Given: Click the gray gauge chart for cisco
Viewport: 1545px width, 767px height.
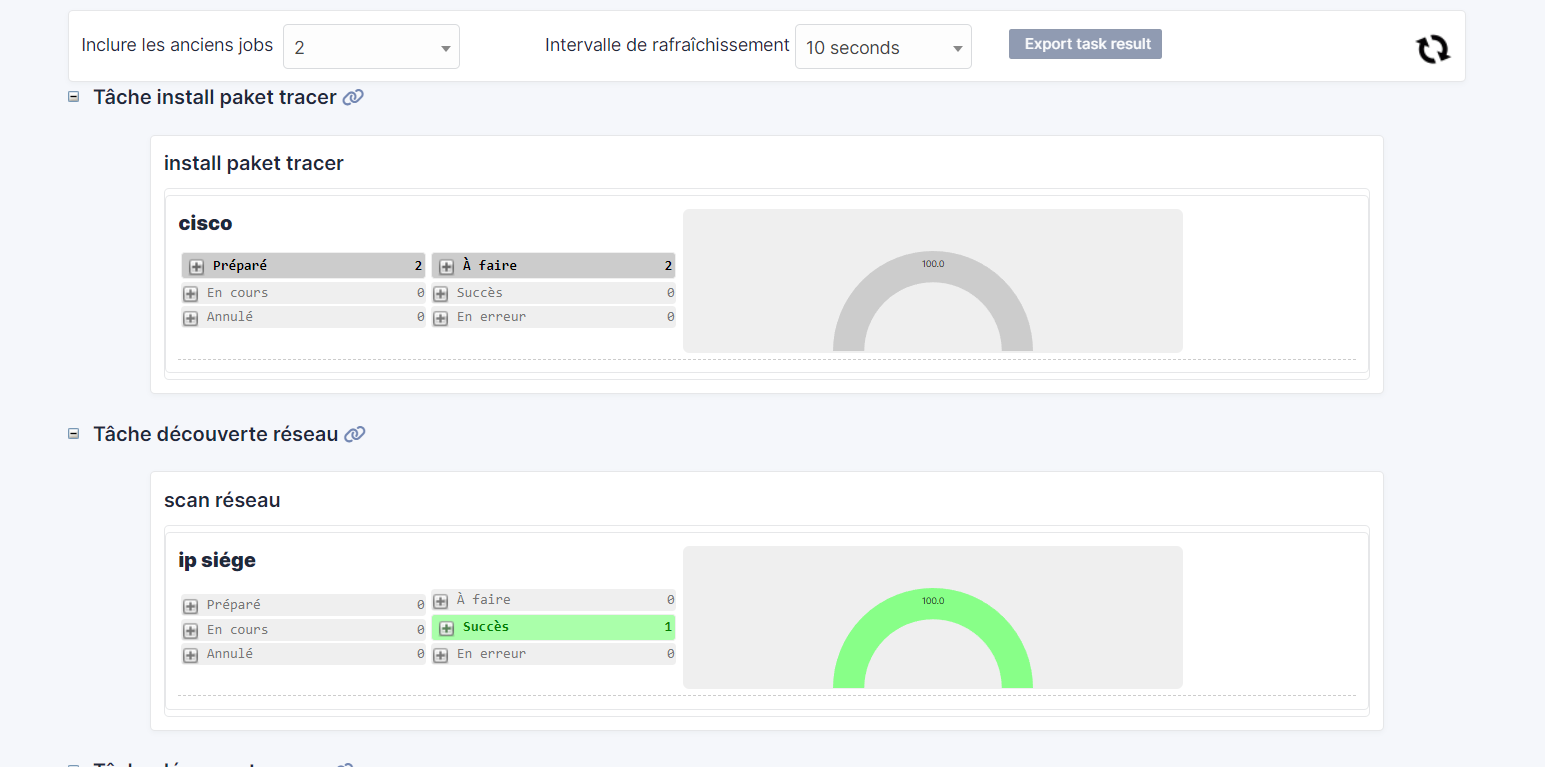Looking at the screenshot, I should [x=932, y=280].
